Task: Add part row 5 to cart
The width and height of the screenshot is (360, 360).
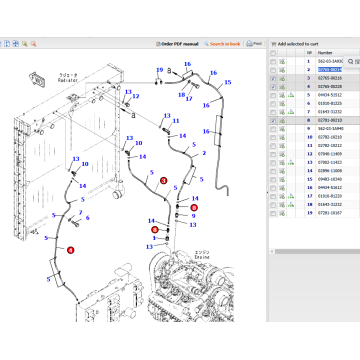Action: [282, 95]
